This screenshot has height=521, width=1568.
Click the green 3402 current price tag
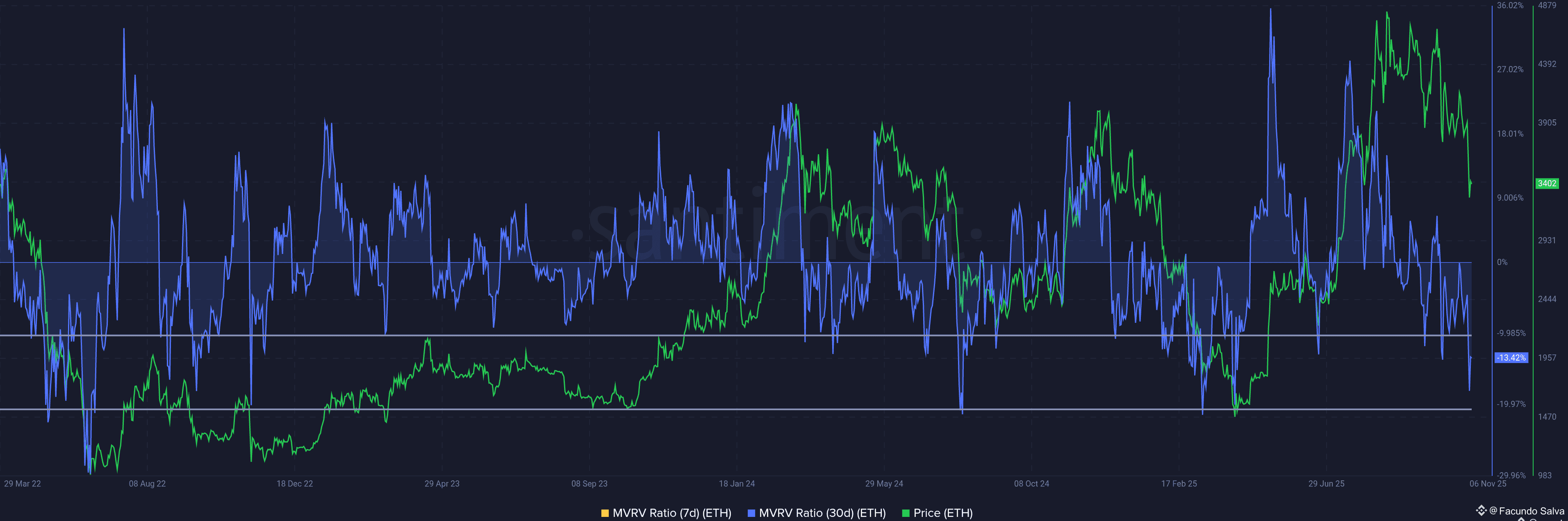click(x=1547, y=183)
